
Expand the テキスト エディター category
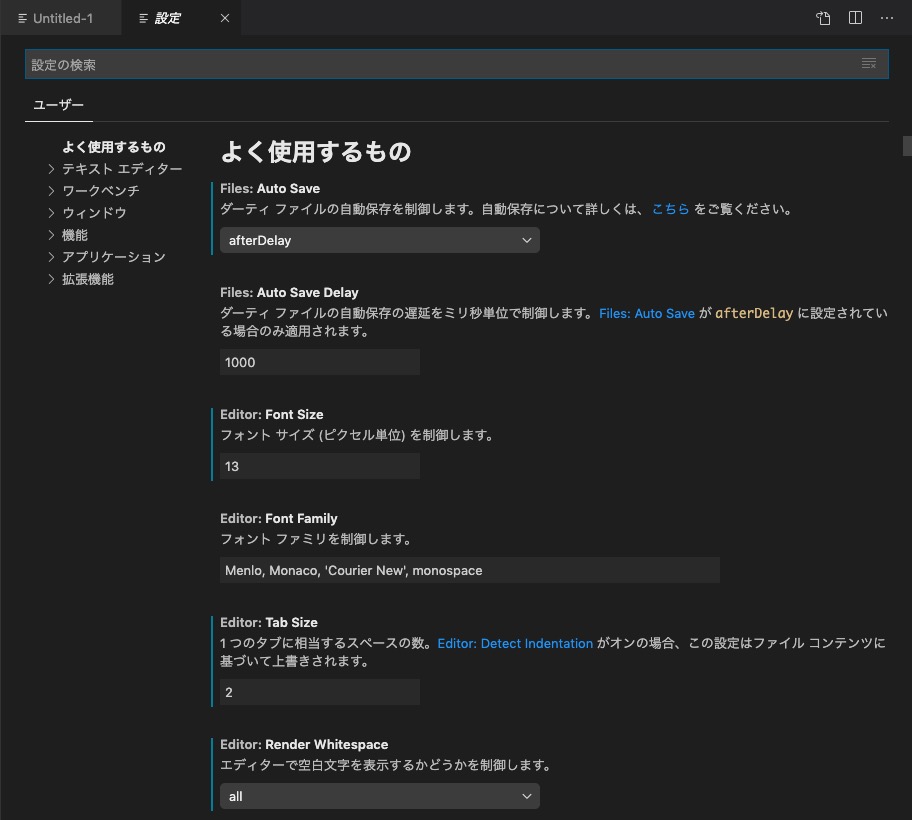point(115,169)
